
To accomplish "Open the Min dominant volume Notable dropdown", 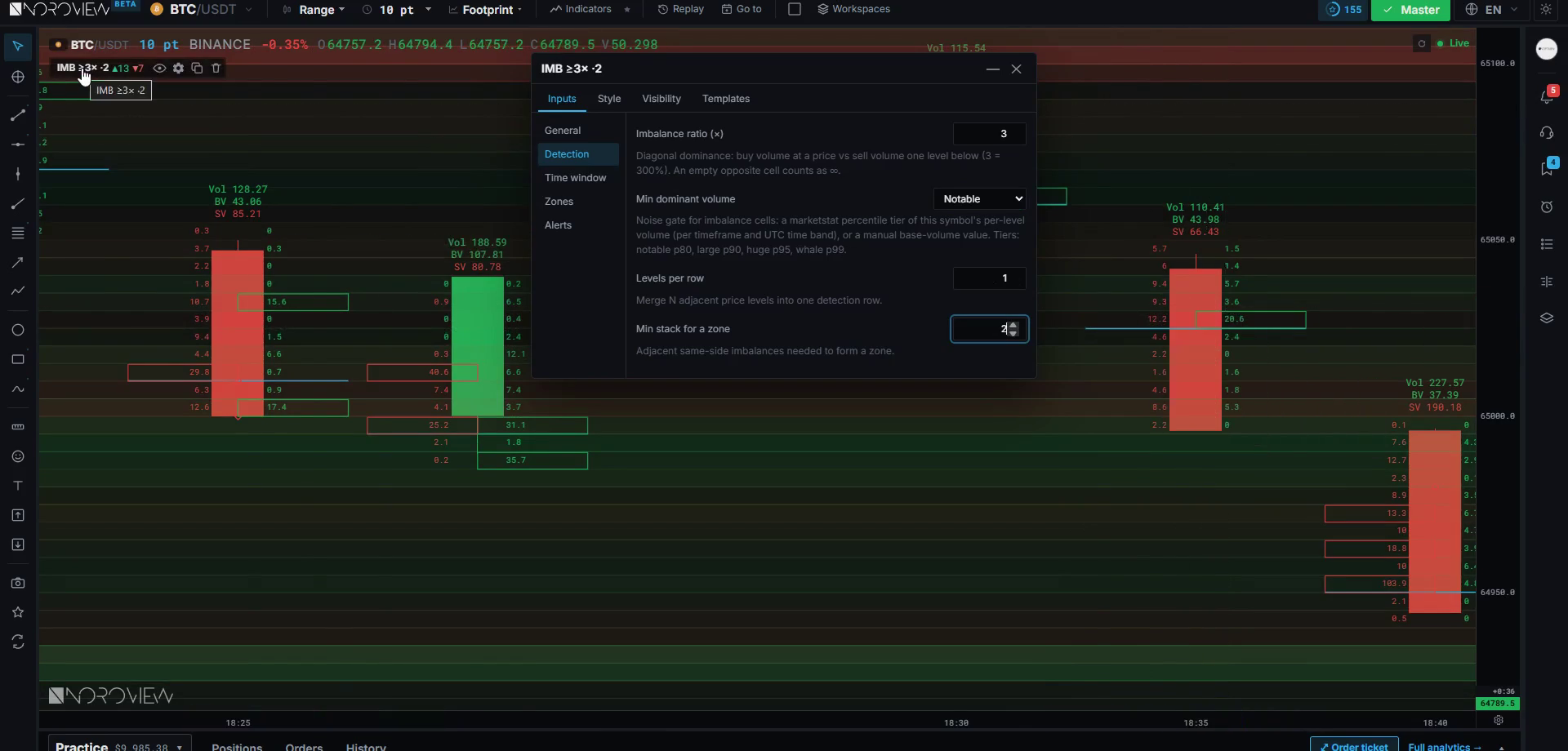I will point(980,198).
